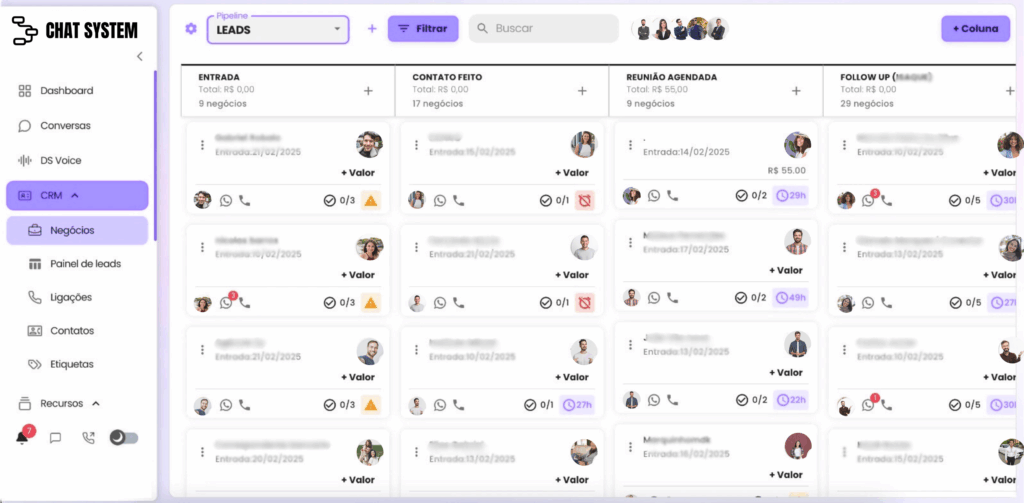
Task: Open the 0/1 task check on the 27h card
Action: coord(540,405)
